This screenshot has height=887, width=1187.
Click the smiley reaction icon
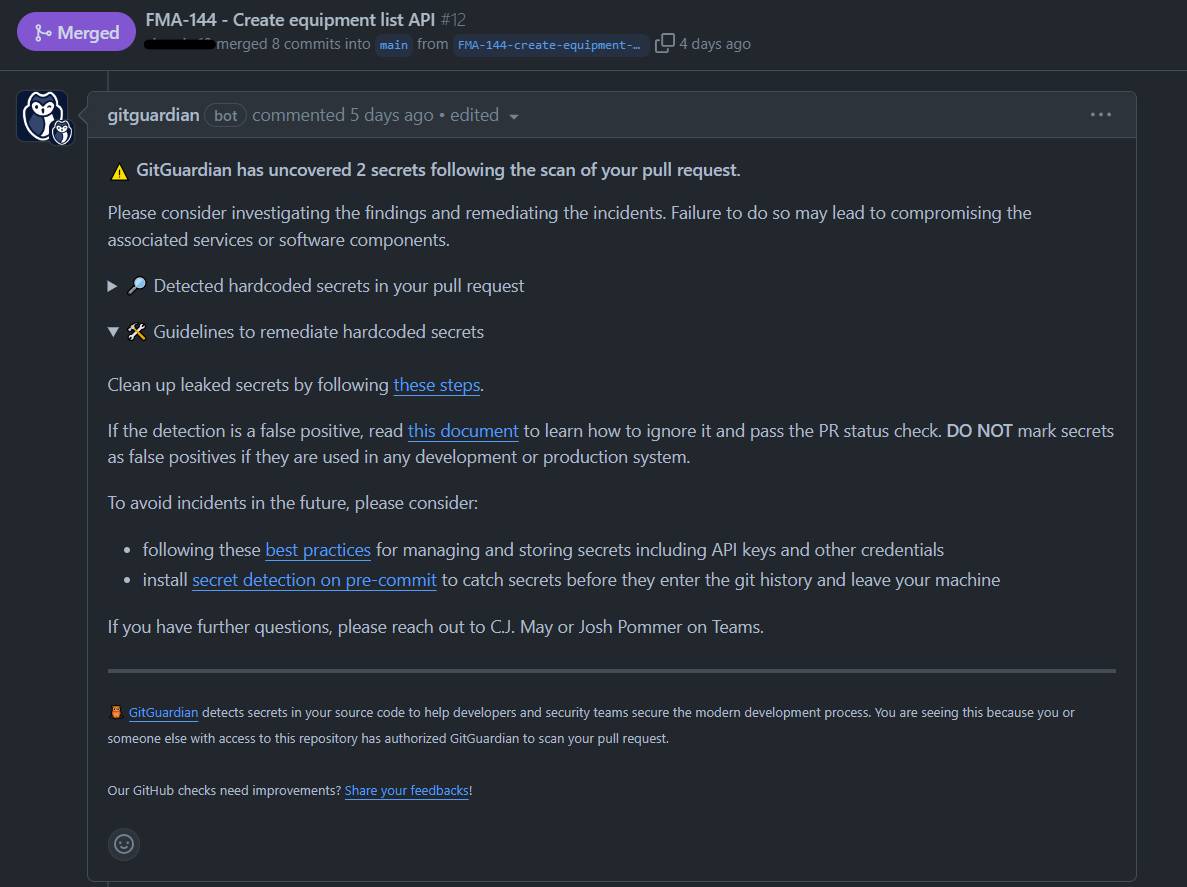pos(123,844)
